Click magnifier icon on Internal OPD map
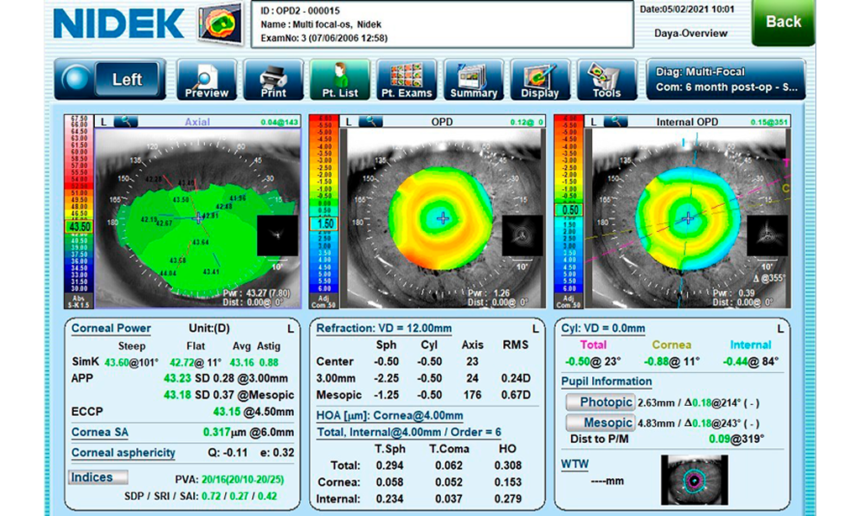This screenshot has height=516, width=860. (615, 122)
